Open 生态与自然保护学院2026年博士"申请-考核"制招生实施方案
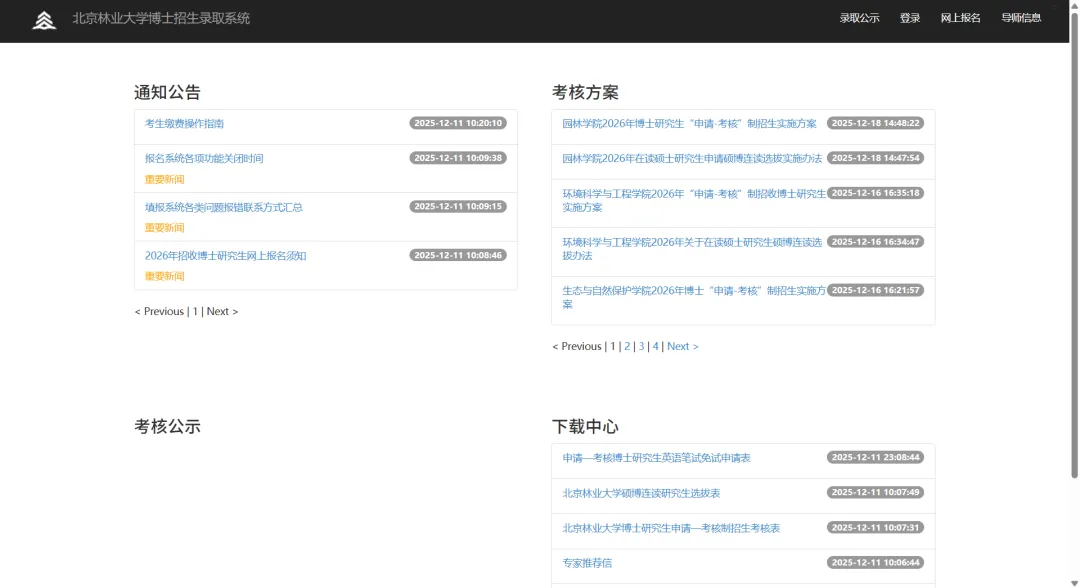Image resolution: width=1080 pixels, height=588 pixels. (x=694, y=297)
